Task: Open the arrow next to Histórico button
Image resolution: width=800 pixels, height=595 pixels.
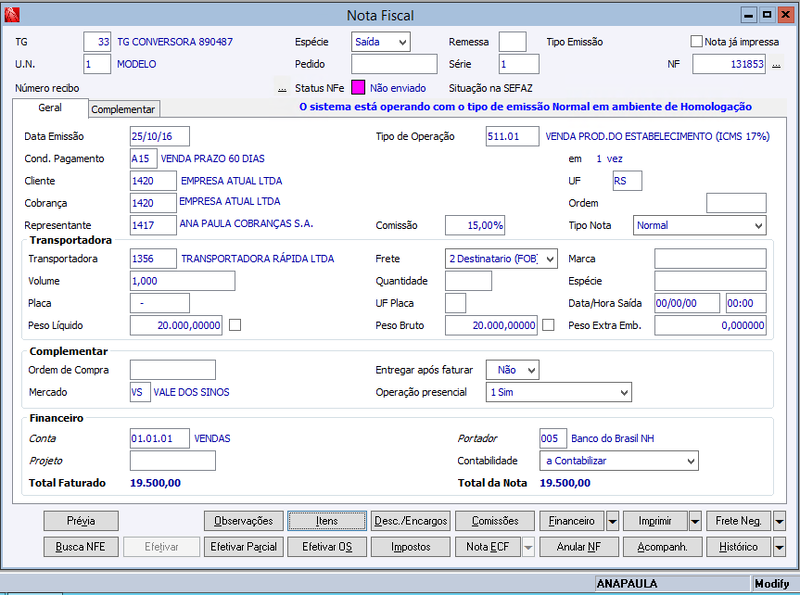Action: (779, 547)
